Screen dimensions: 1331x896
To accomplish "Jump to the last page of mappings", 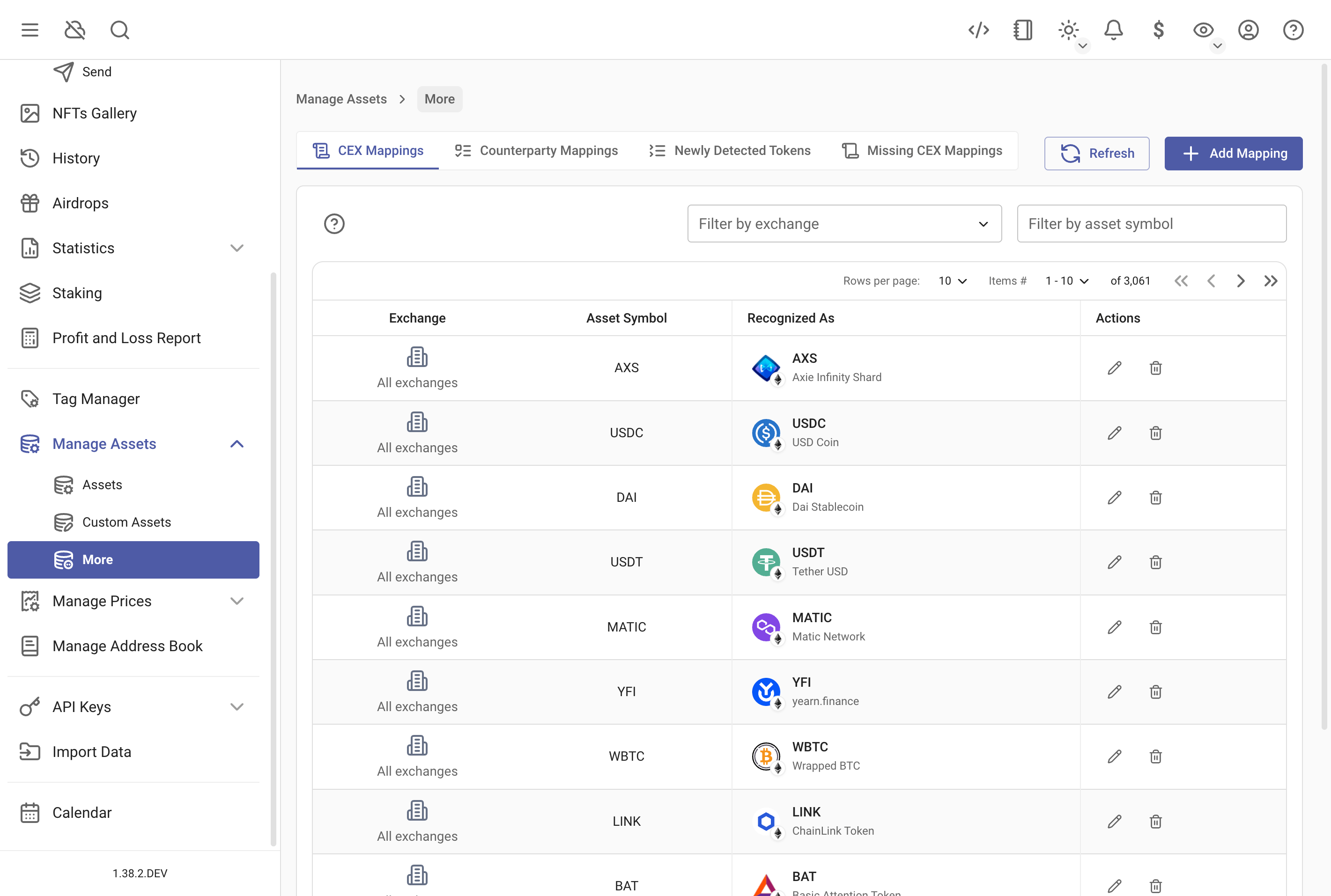I will tap(1271, 280).
